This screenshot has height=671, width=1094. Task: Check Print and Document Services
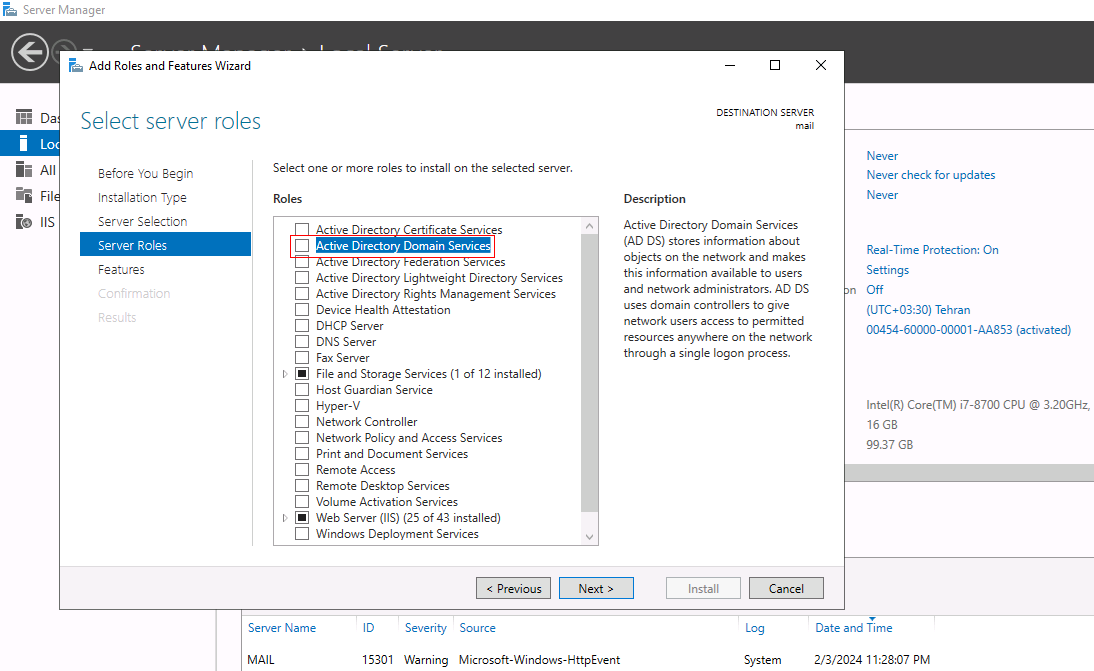point(302,454)
